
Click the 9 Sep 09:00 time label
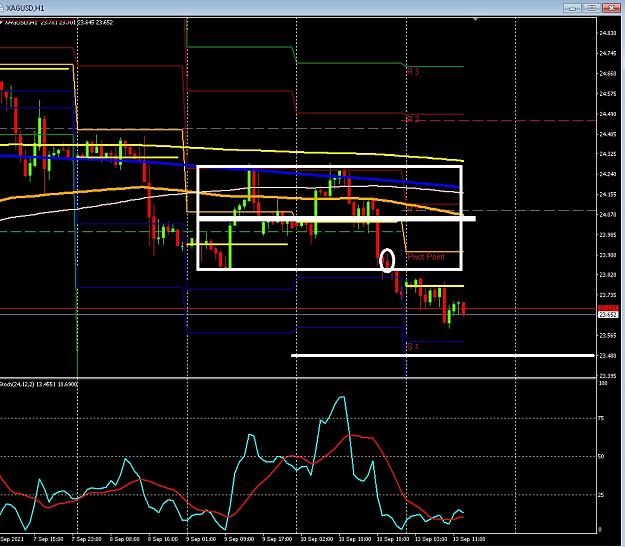point(241,539)
